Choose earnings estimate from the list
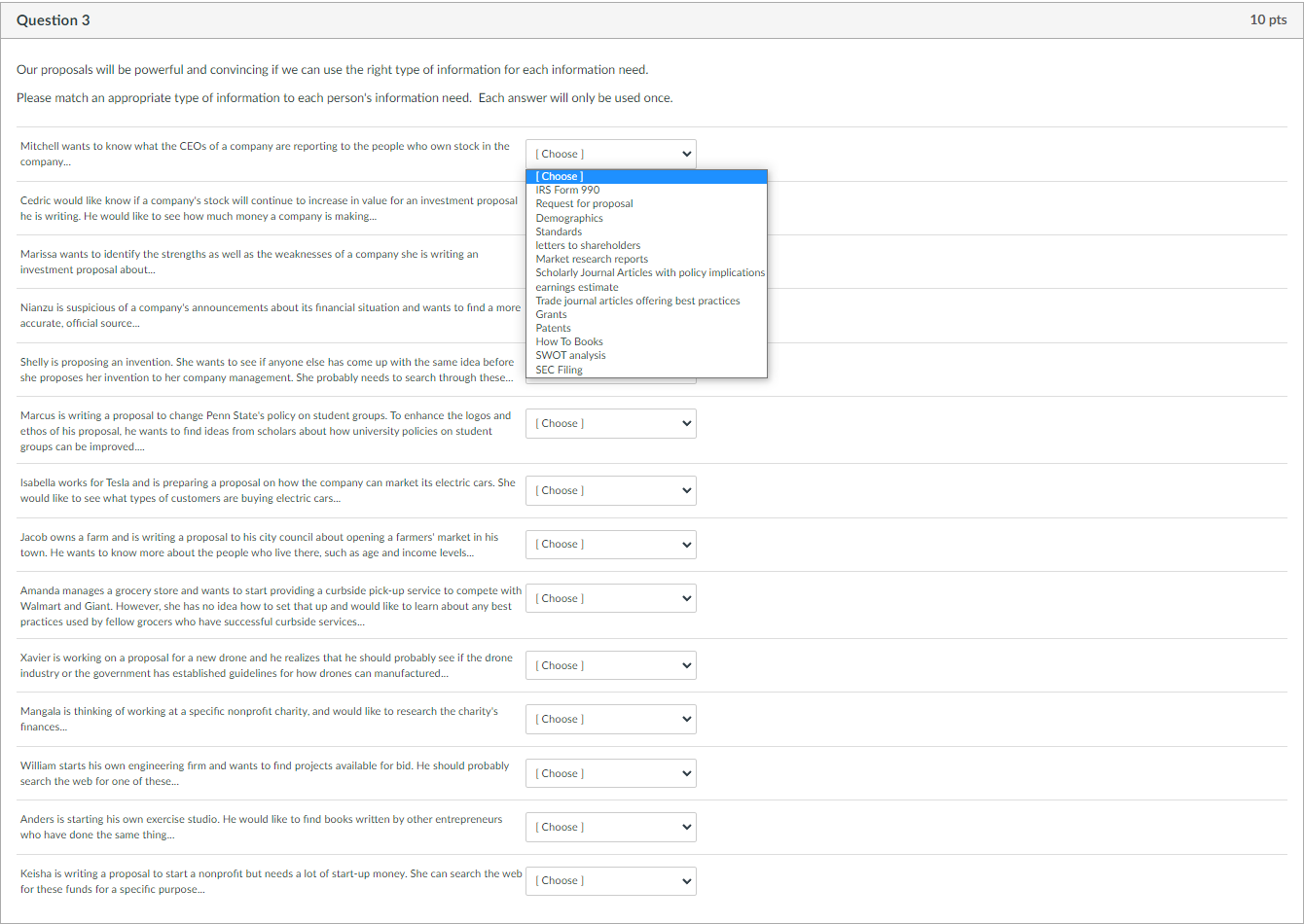The image size is (1304, 924). [x=646, y=287]
